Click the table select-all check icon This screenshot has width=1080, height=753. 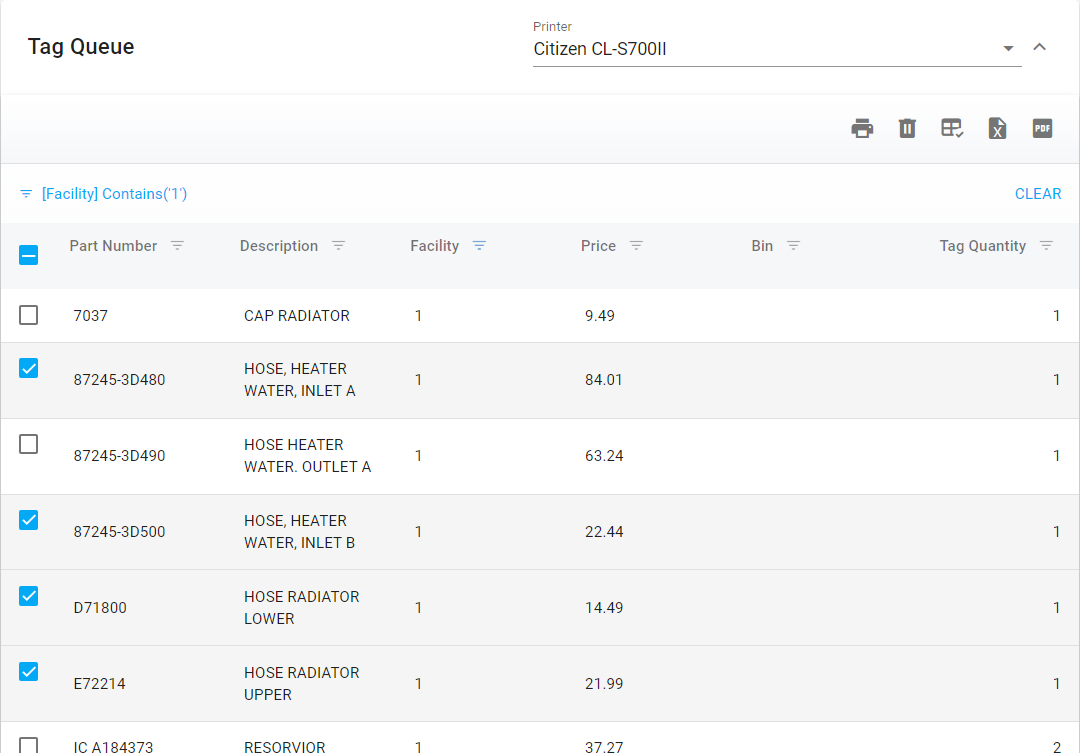(x=952, y=128)
